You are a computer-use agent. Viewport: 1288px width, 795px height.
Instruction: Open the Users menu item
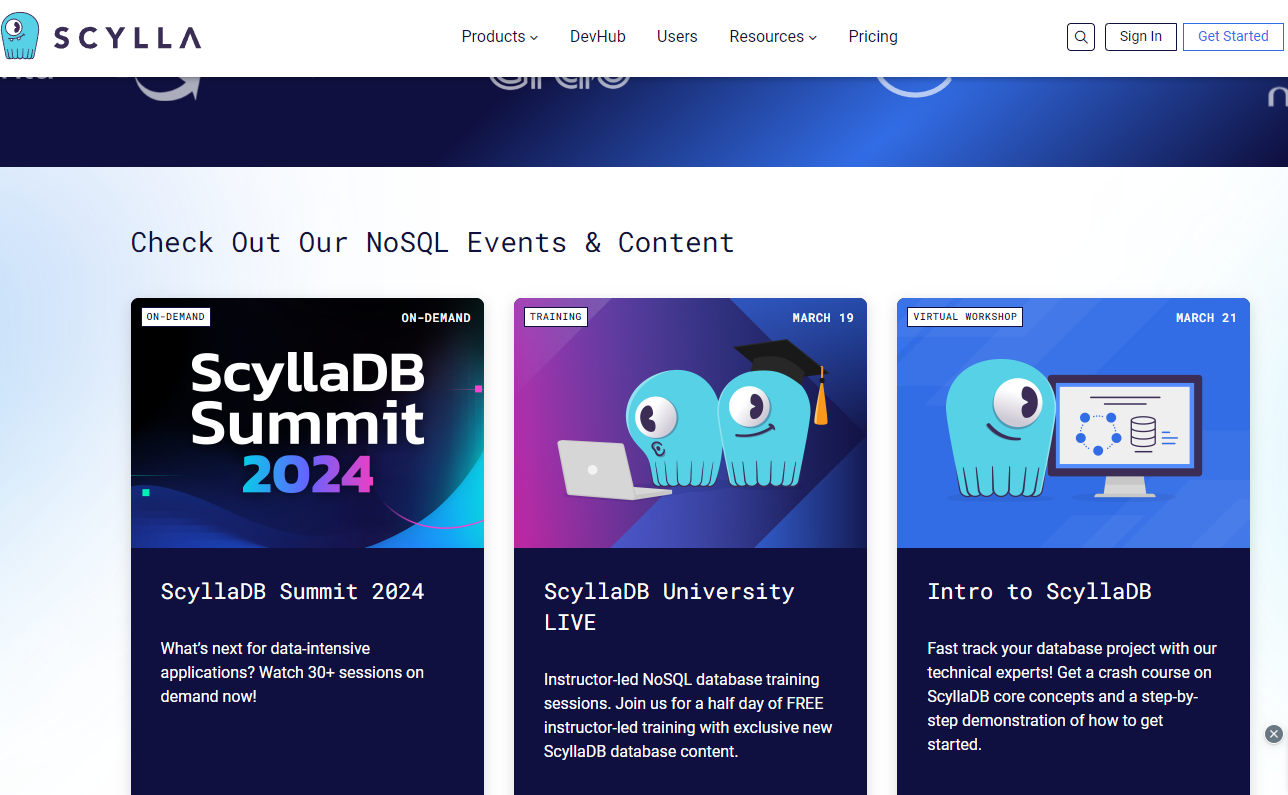[677, 36]
